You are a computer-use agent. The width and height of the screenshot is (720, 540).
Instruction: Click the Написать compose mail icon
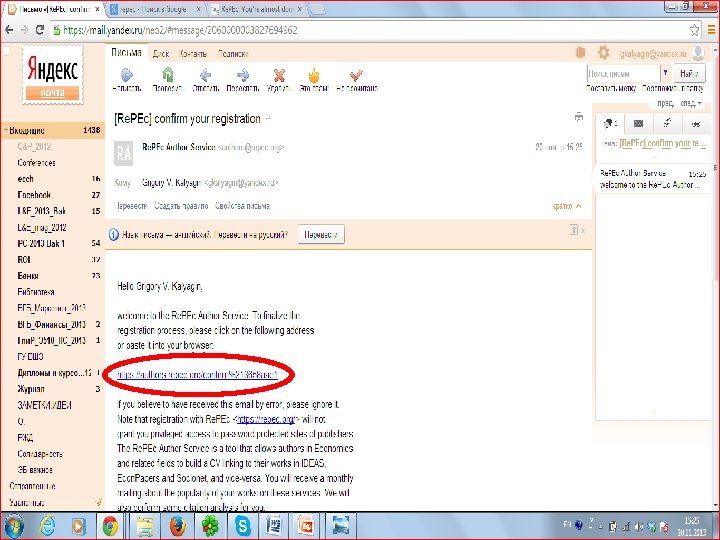click(127, 74)
